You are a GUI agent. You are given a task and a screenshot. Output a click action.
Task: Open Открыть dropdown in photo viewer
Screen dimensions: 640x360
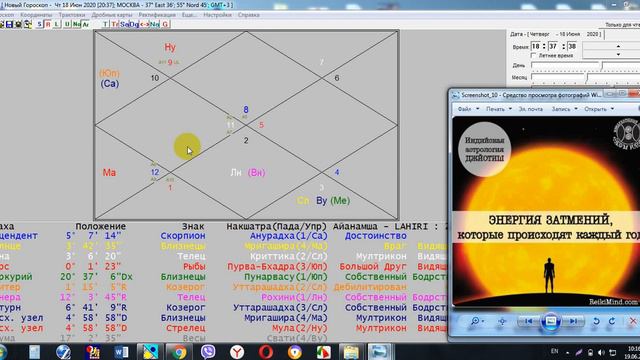point(599,109)
